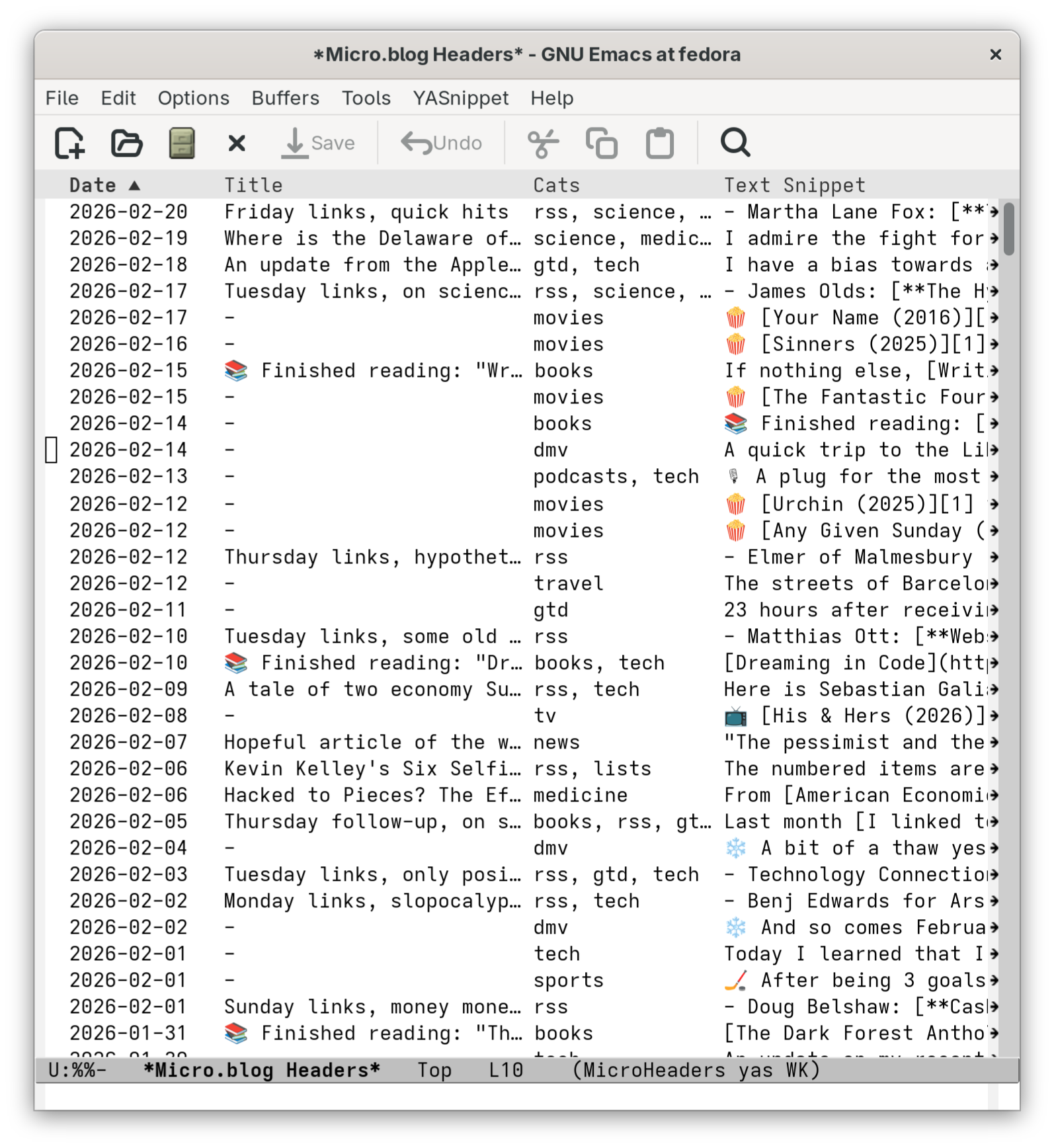Click the vertical scrollbar thumb
The width and height of the screenshot is (1054, 1148).
tap(1008, 229)
